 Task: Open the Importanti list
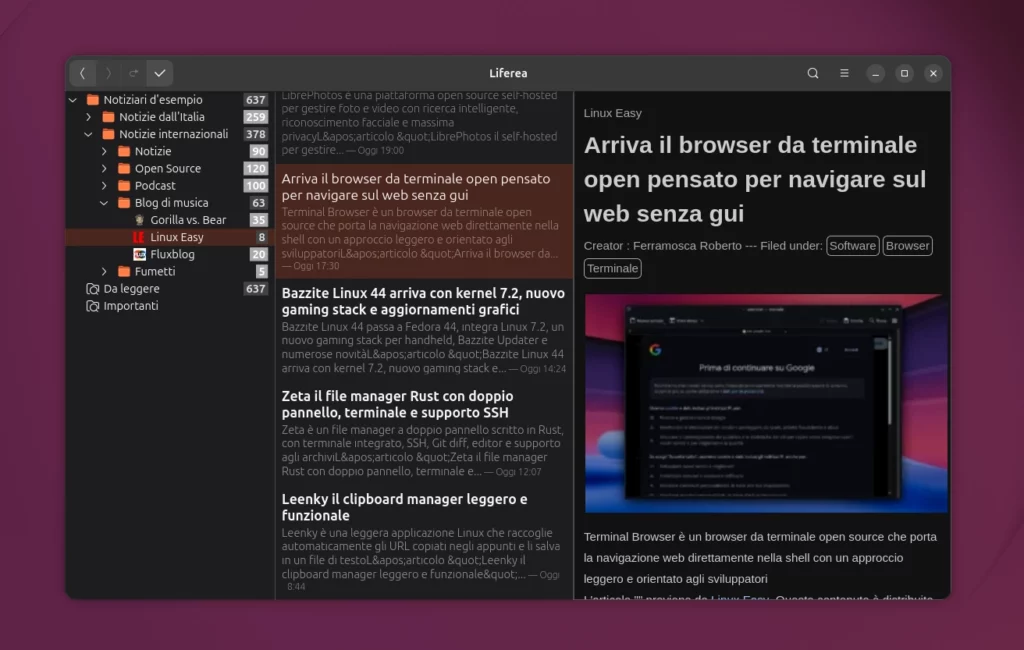coord(168,306)
